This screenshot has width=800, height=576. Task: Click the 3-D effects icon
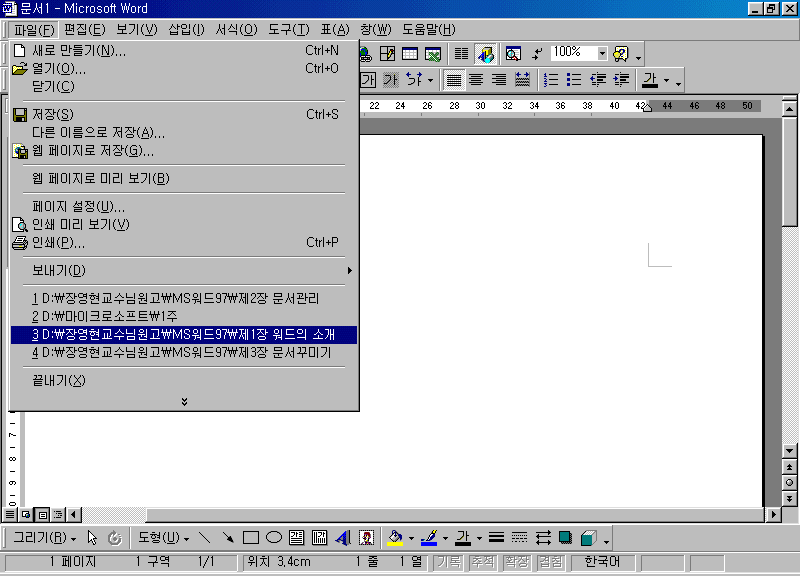tap(588, 538)
